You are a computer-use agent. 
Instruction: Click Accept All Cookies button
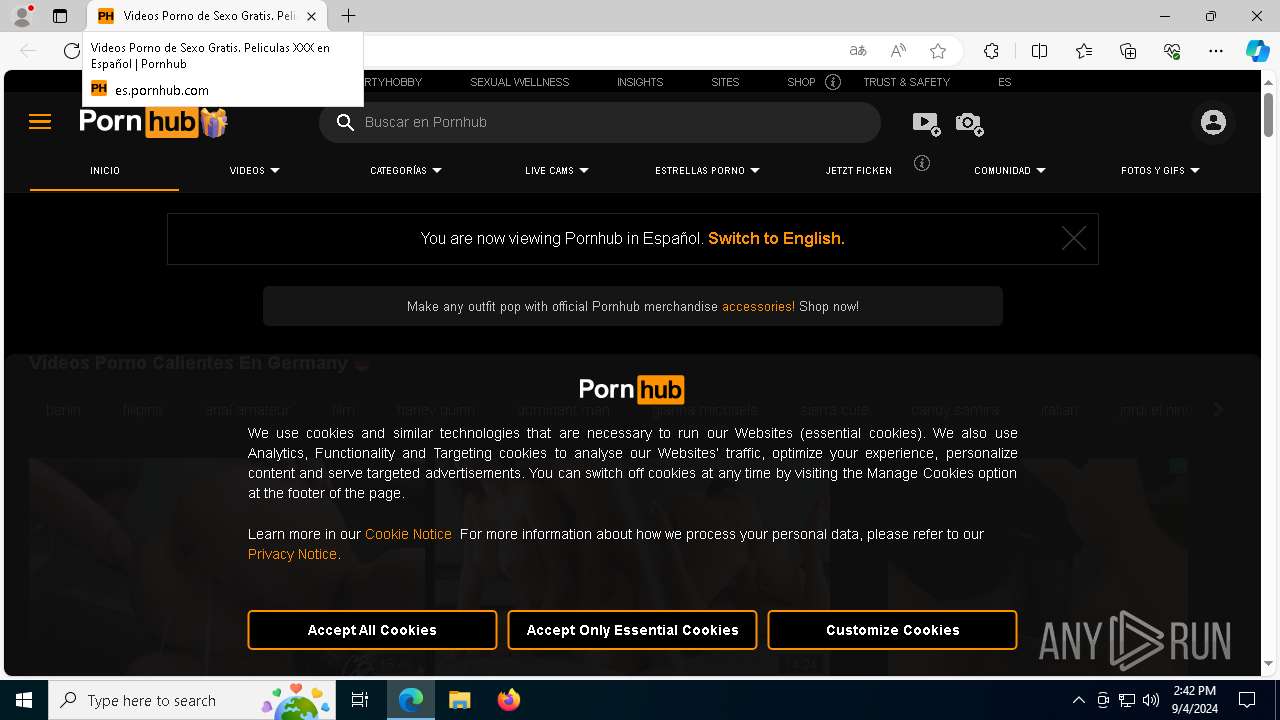(x=372, y=630)
